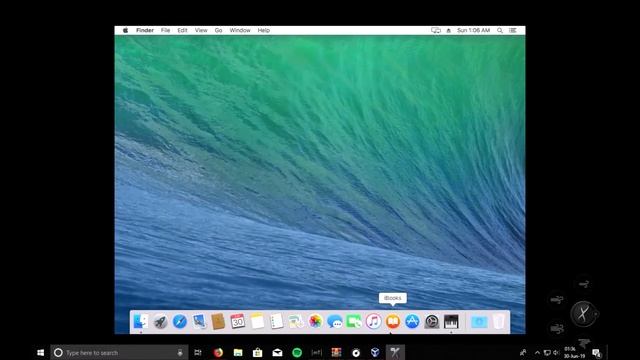Launch Firefox from Windows taskbar
640x360 pixels.
coord(218,353)
